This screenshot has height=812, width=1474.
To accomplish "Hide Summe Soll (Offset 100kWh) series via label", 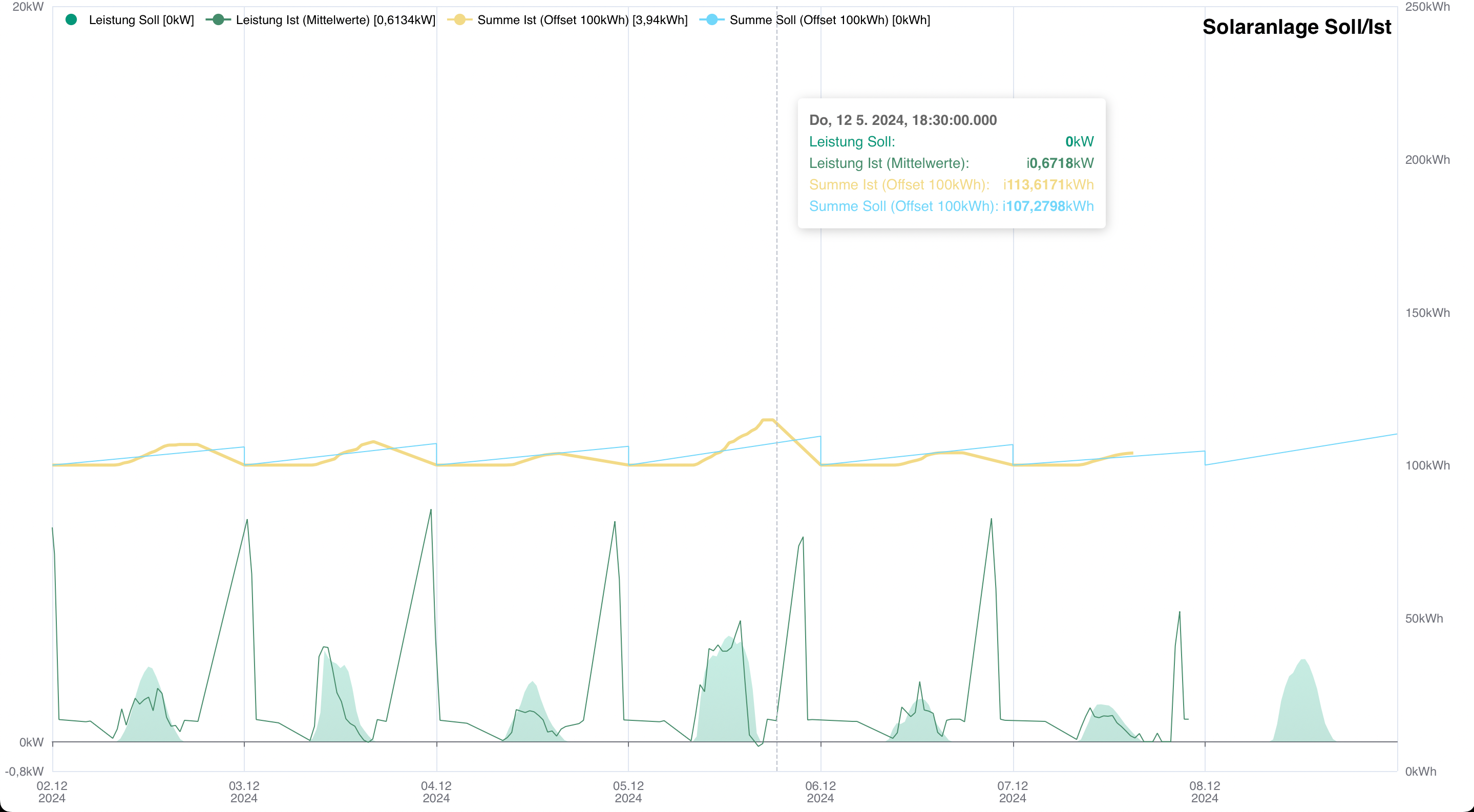I will click(x=829, y=20).
